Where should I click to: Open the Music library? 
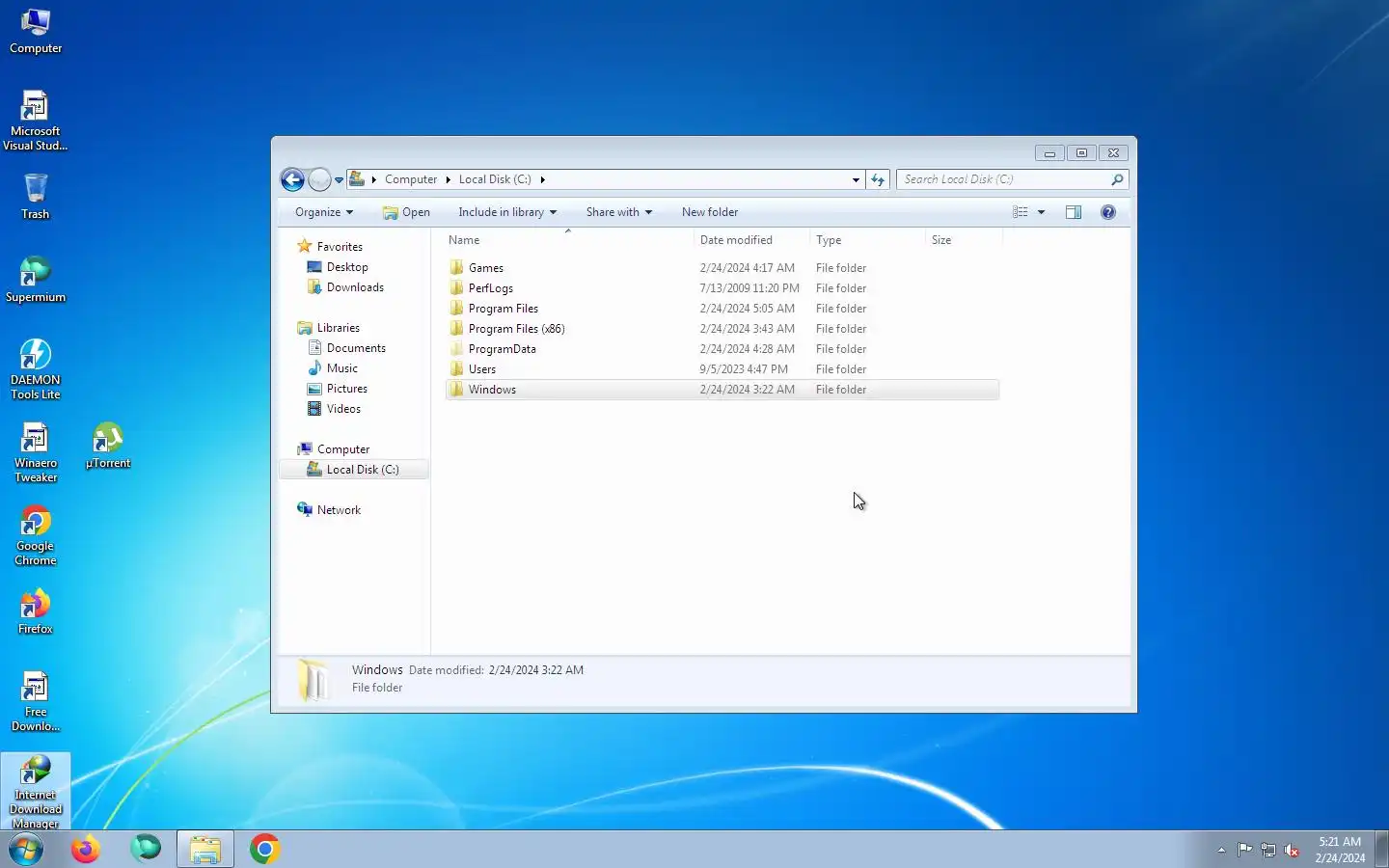(333, 368)
